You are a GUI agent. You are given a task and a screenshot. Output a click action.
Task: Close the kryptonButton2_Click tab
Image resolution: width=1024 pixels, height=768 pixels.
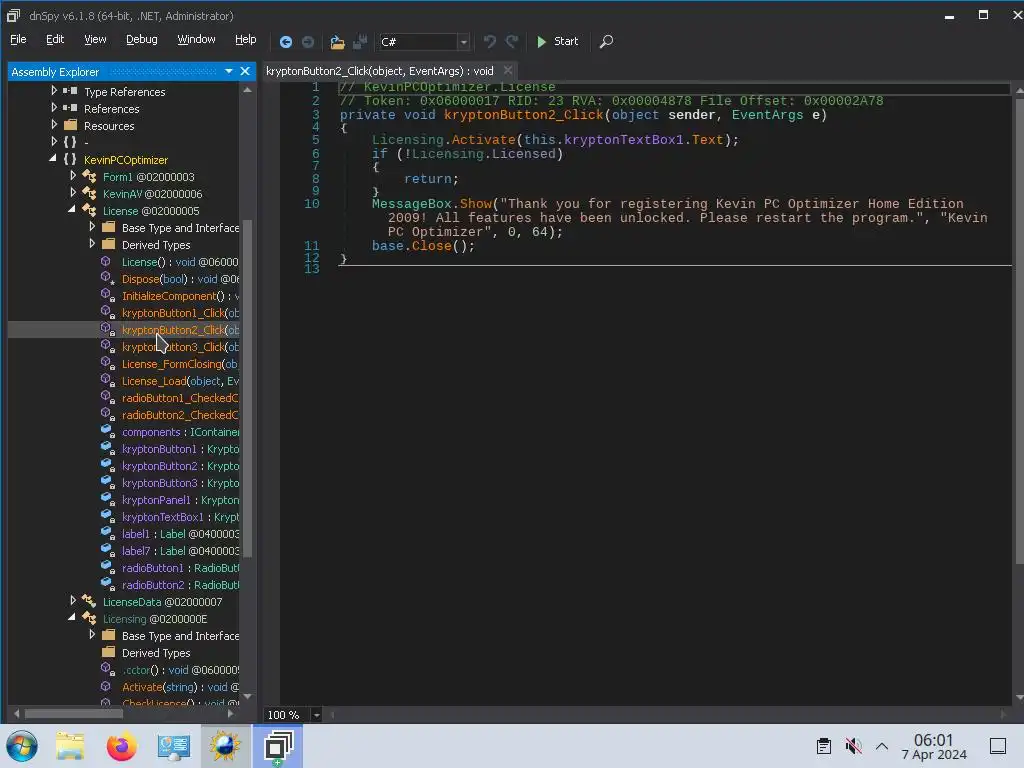pos(507,71)
